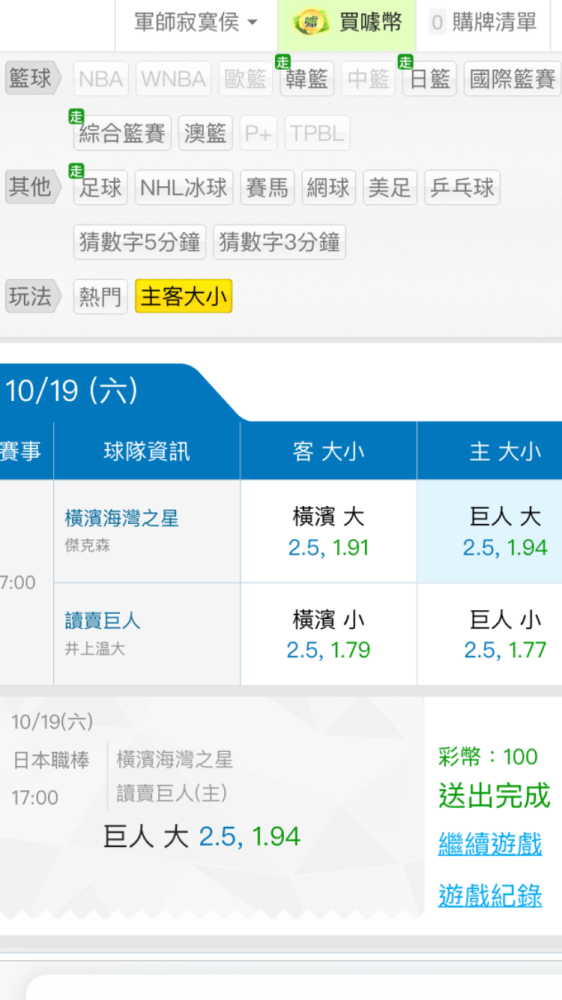This screenshot has width=562, height=1000.
Task: Pick 橫濱 小 2.5, 1.79 odds cell
Action: point(329,634)
